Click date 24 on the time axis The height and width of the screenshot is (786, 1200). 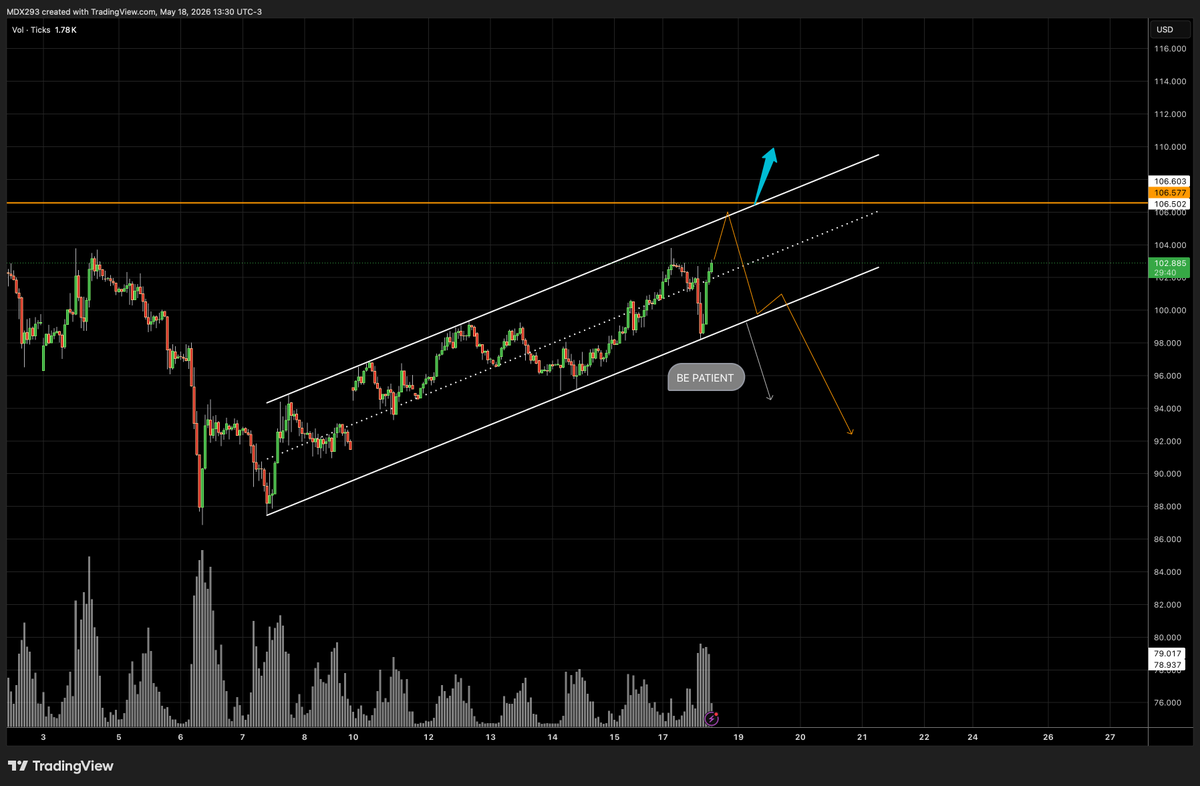click(x=973, y=737)
